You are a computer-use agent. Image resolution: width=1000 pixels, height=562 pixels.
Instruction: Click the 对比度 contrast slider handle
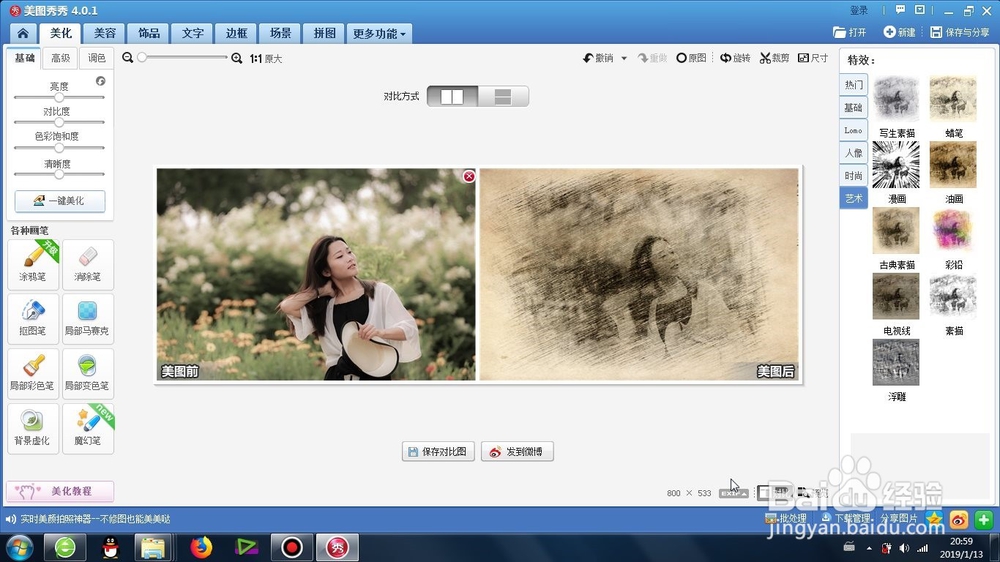click(59, 122)
